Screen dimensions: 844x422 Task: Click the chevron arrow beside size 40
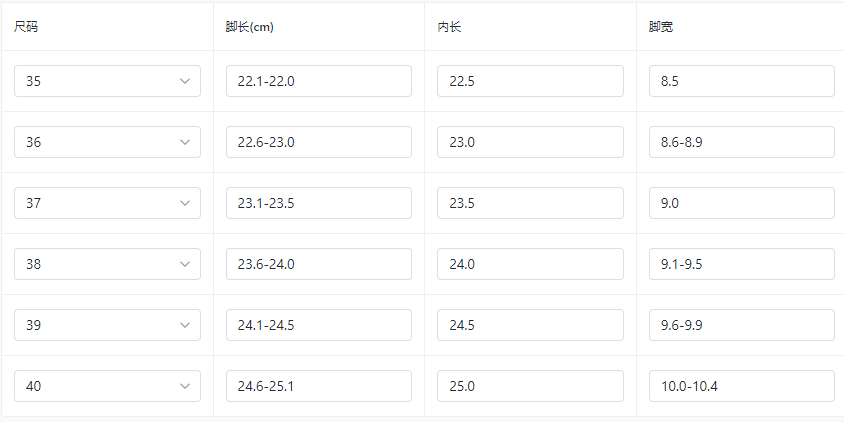tap(185, 386)
